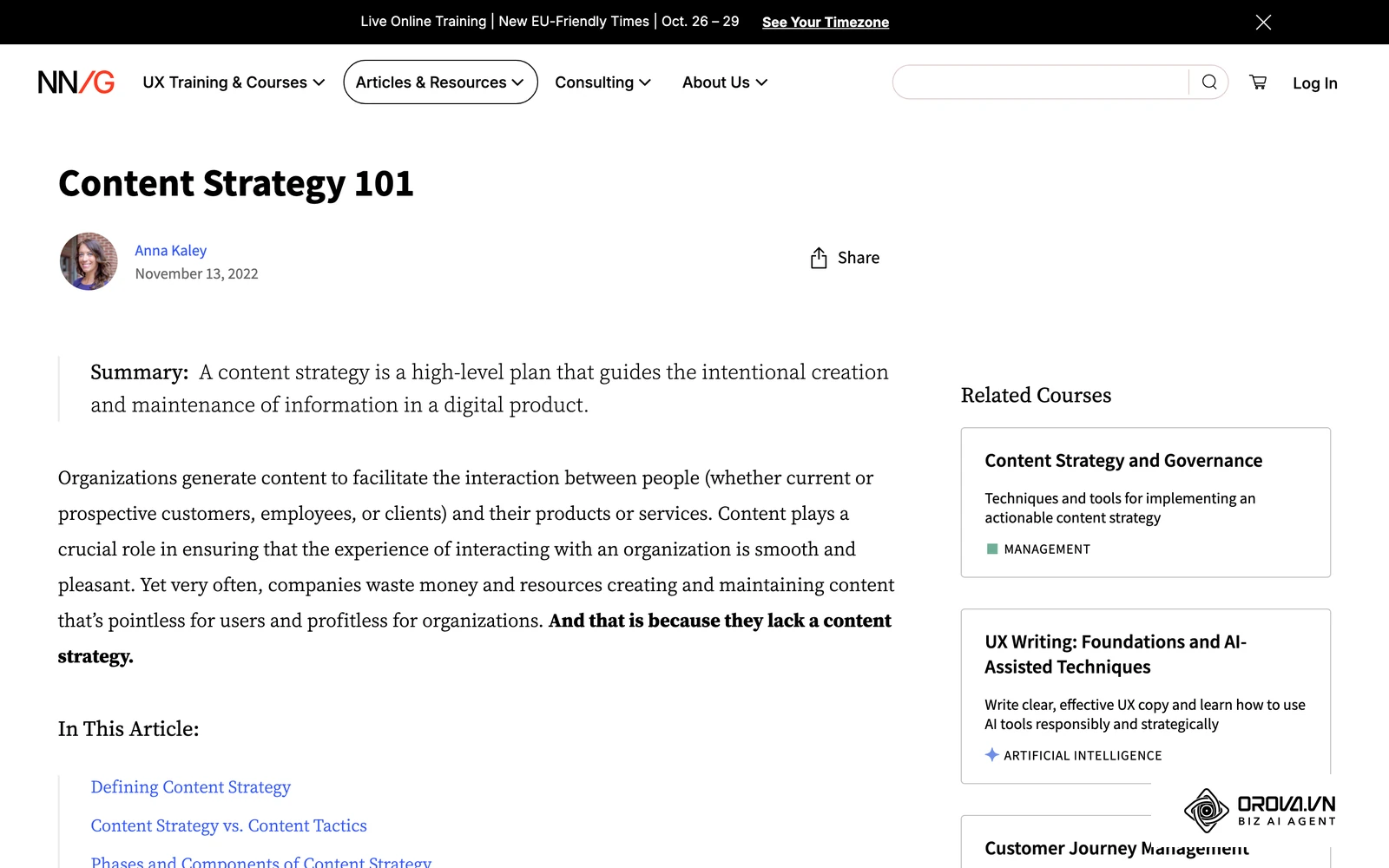The width and height of the screenshot is (1389, 868).
Task: Go to Content Strategy vs. Content Tactics
Action: 229,825
